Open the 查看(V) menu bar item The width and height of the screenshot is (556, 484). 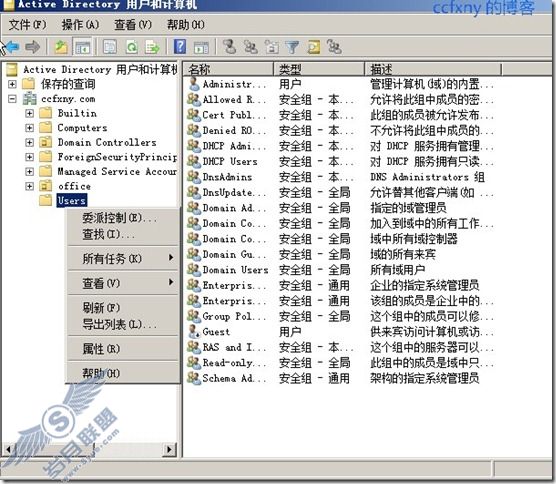[x=133, y=25]
